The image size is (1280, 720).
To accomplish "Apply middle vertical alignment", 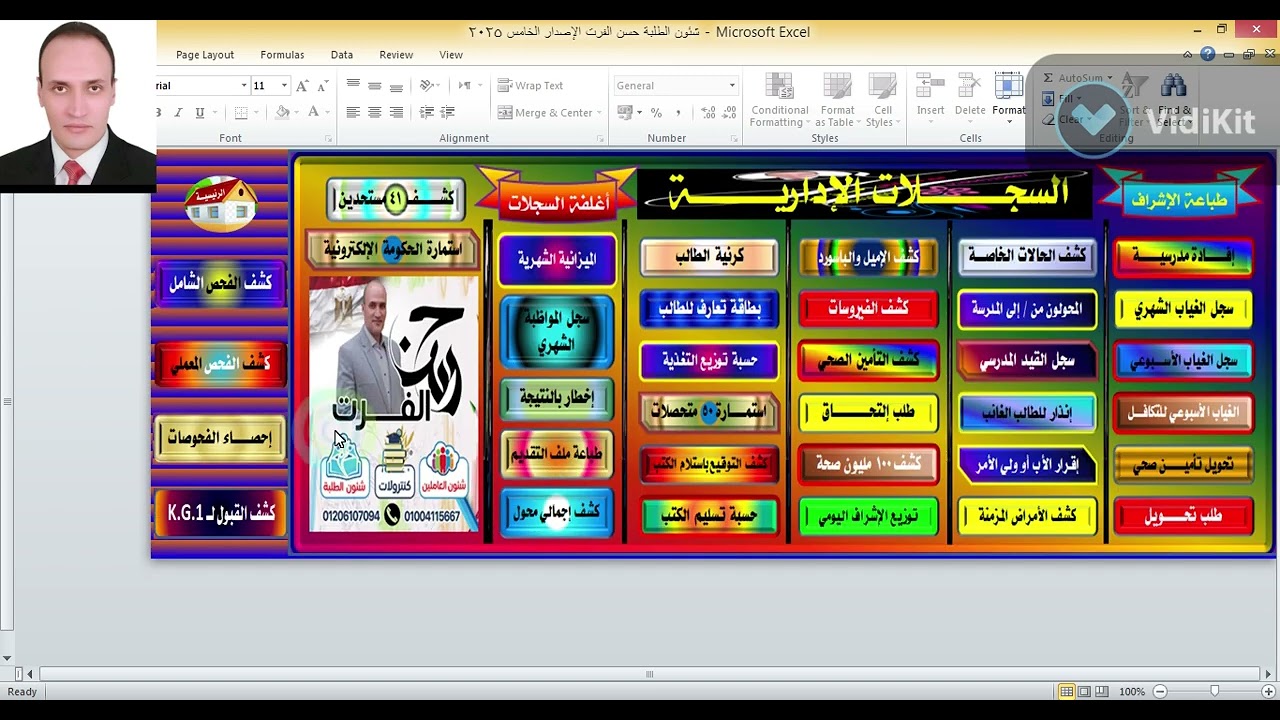I will (x=374, y=86).
